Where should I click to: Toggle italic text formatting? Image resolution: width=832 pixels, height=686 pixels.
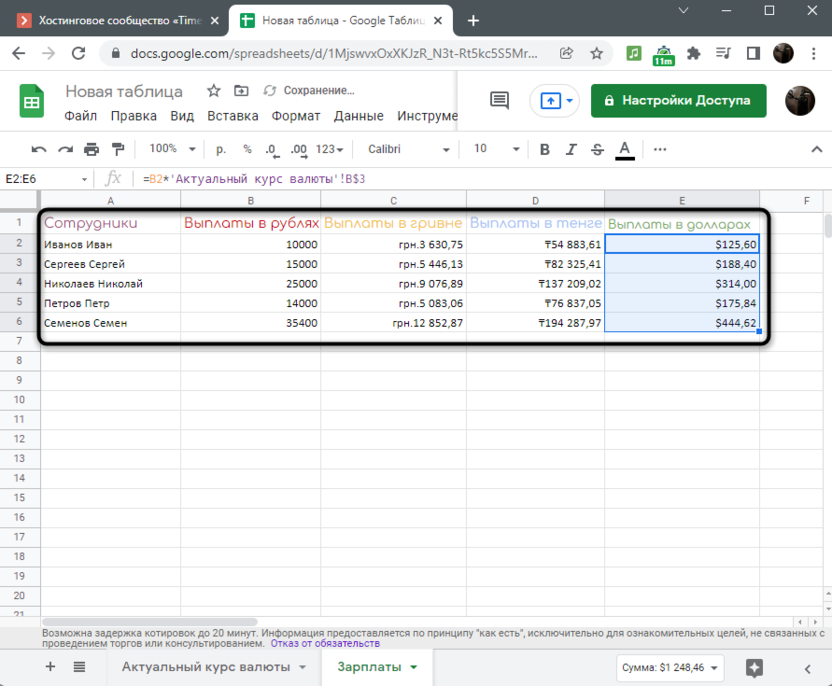[x=571, y=150]
